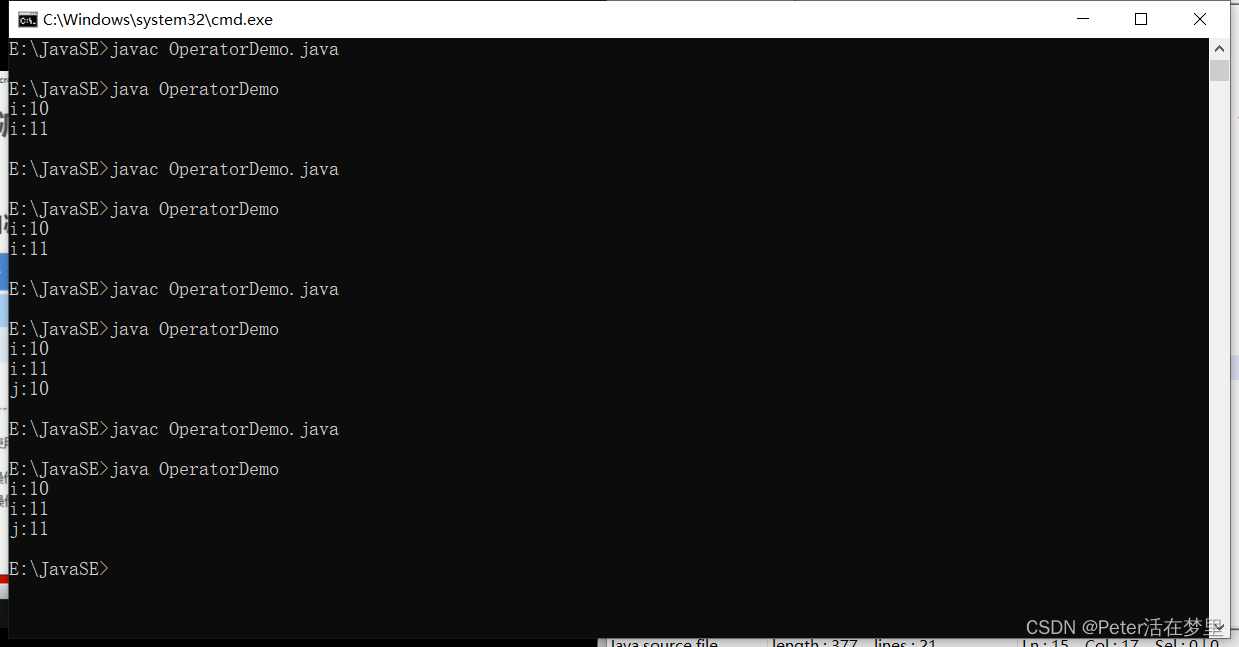Select the output line 'j:11'
The height and width of the screenshot is (647, 1239).
(29, 529)
